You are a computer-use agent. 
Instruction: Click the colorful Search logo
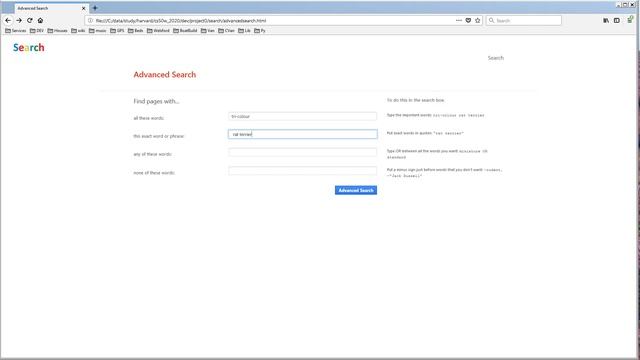click(29, 48)
